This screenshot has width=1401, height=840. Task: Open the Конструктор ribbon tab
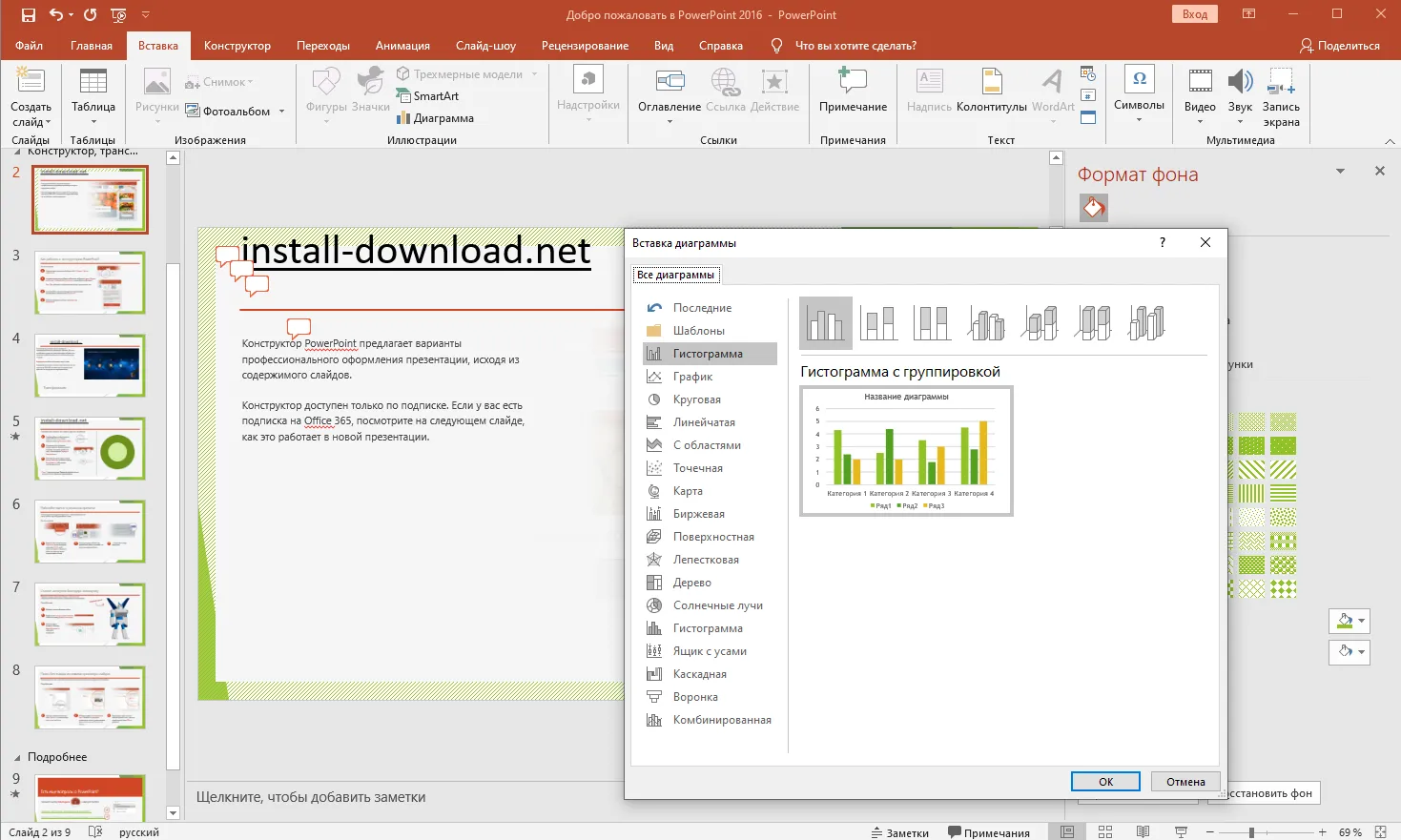(x=237, y=46)
